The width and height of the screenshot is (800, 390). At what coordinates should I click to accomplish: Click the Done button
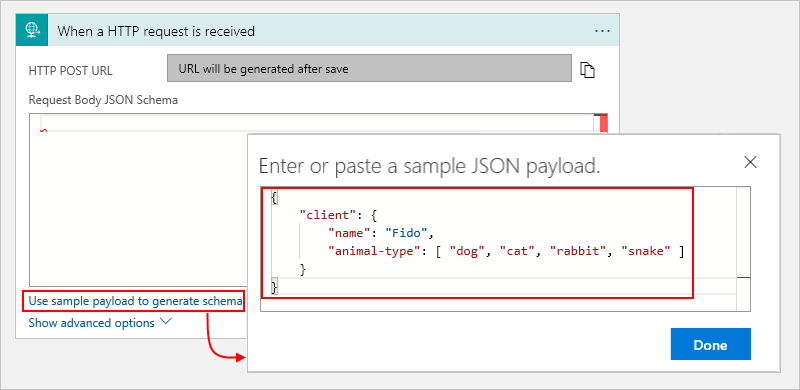(x=710, y=345)
